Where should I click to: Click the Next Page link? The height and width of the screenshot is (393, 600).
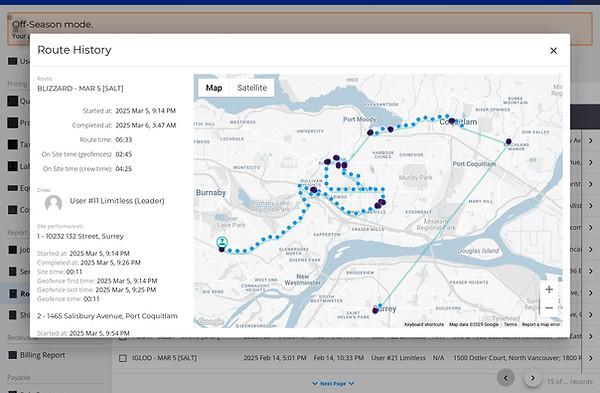pos(333,383)
